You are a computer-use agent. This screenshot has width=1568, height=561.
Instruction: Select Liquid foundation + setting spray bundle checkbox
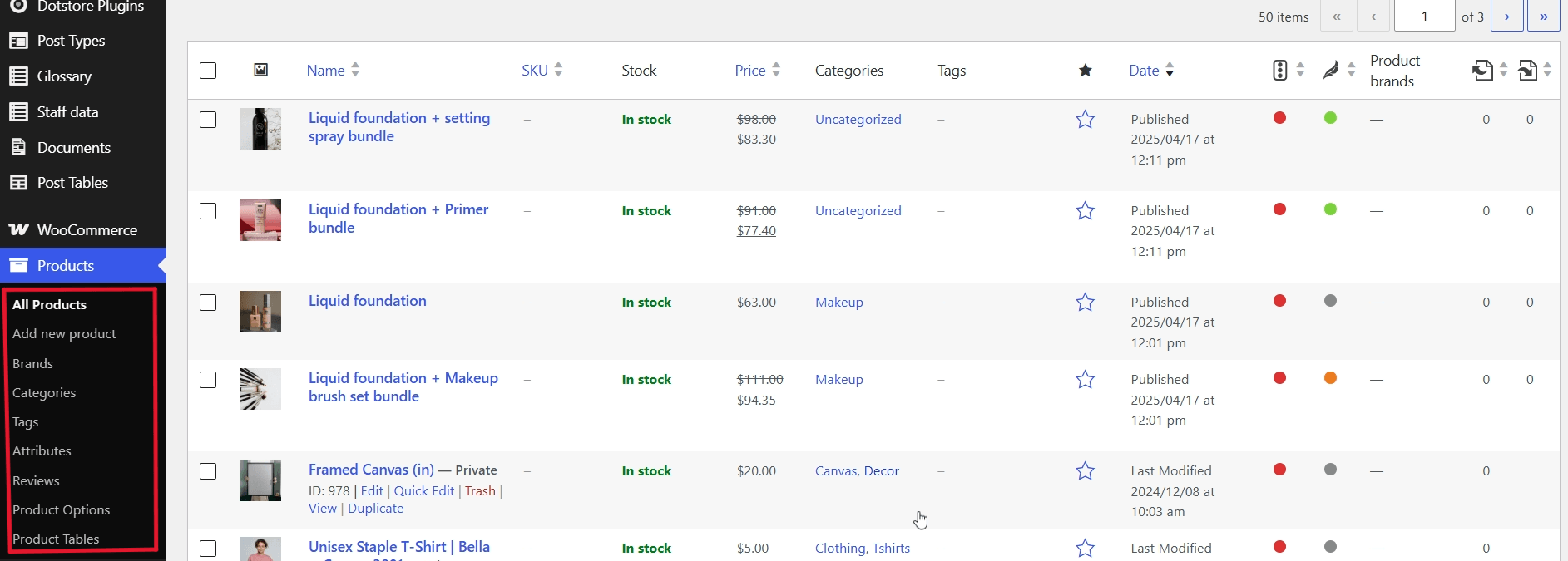(x=208, y=120)
